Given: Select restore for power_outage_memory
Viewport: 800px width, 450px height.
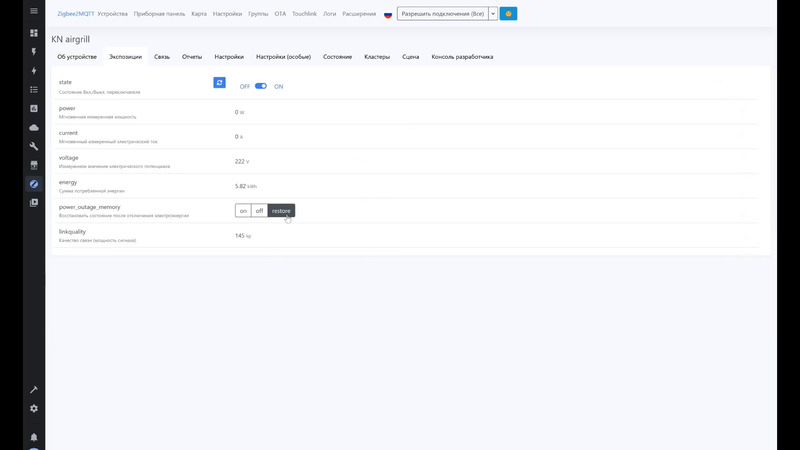Looking at the screenshot, I should [x=281, y=210].
